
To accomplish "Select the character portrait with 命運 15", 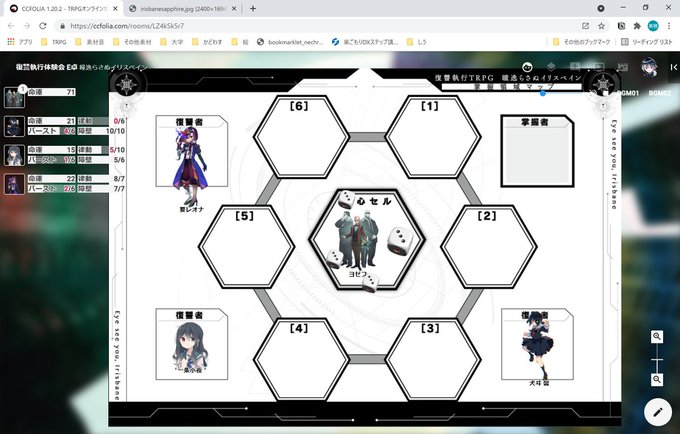I will [14, 155].
